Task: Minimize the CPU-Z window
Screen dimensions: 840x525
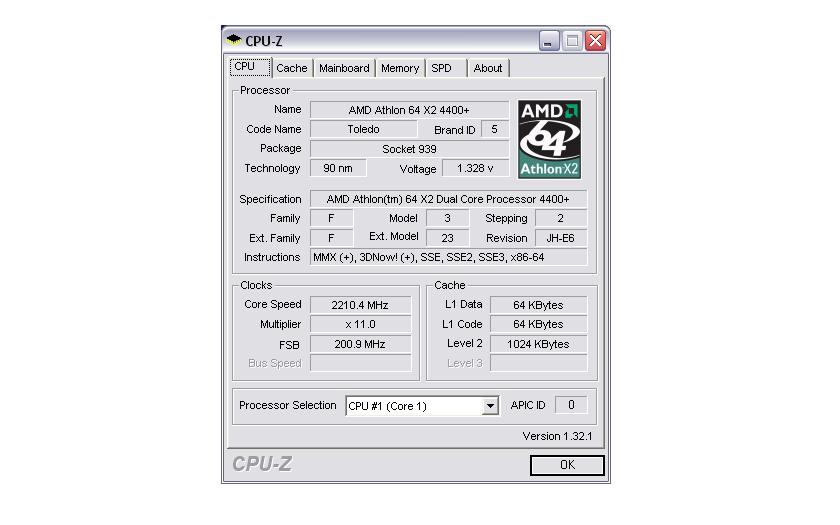Action: [x=549, y=41]
